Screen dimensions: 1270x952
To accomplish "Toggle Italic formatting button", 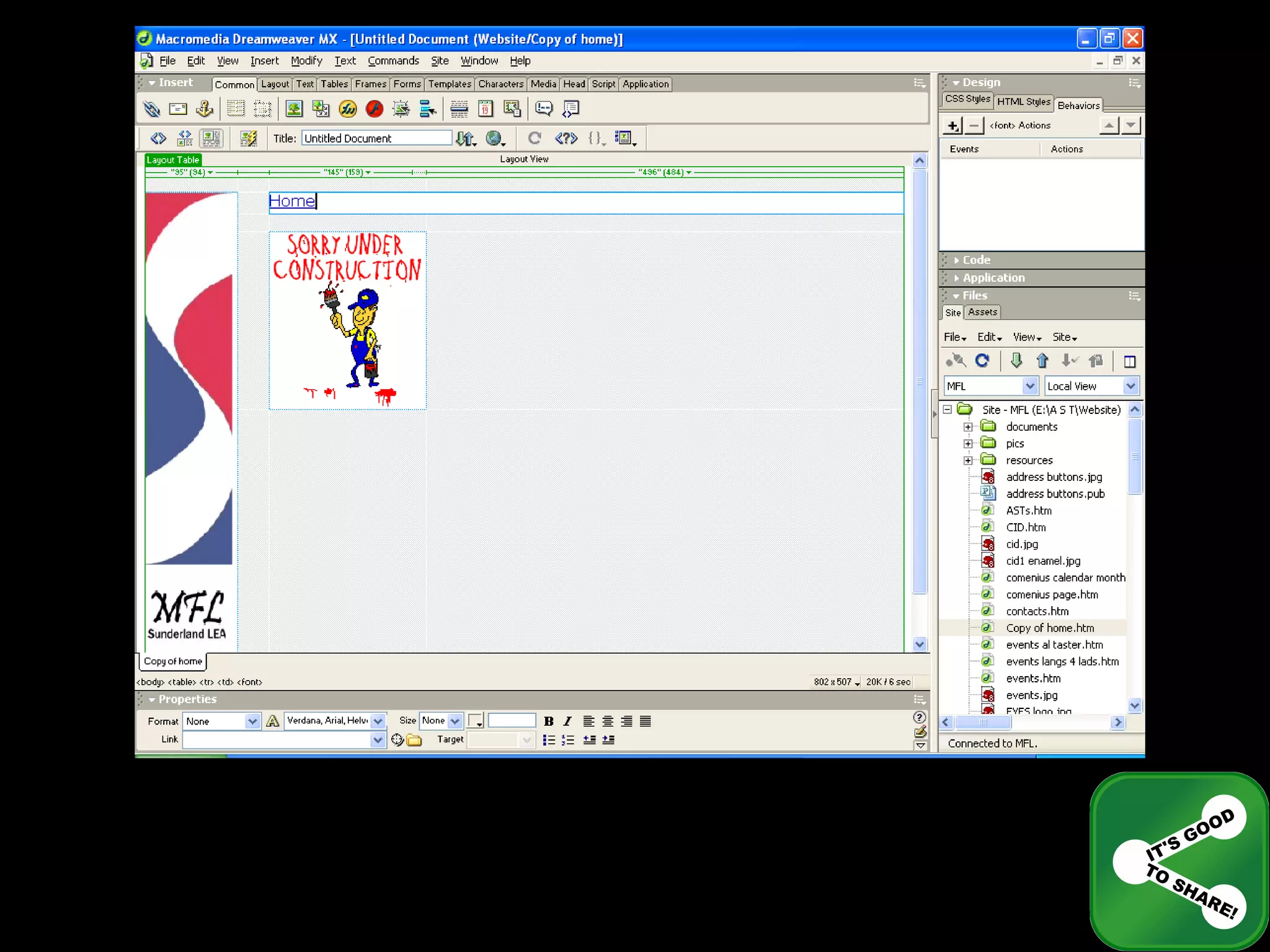I will point(567,721).
